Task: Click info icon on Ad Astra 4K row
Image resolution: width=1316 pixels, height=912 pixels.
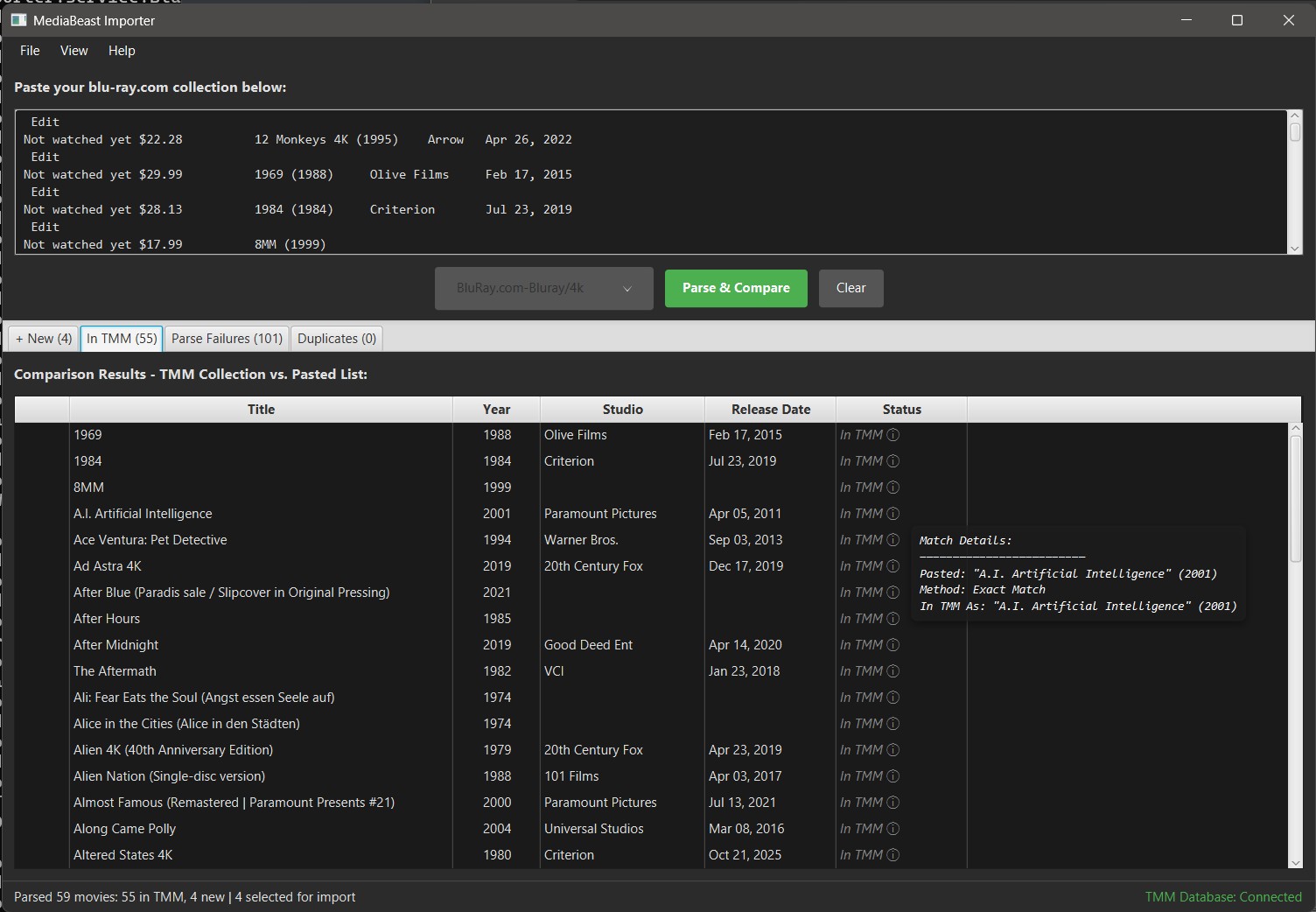Action: (x=892, y=566)
